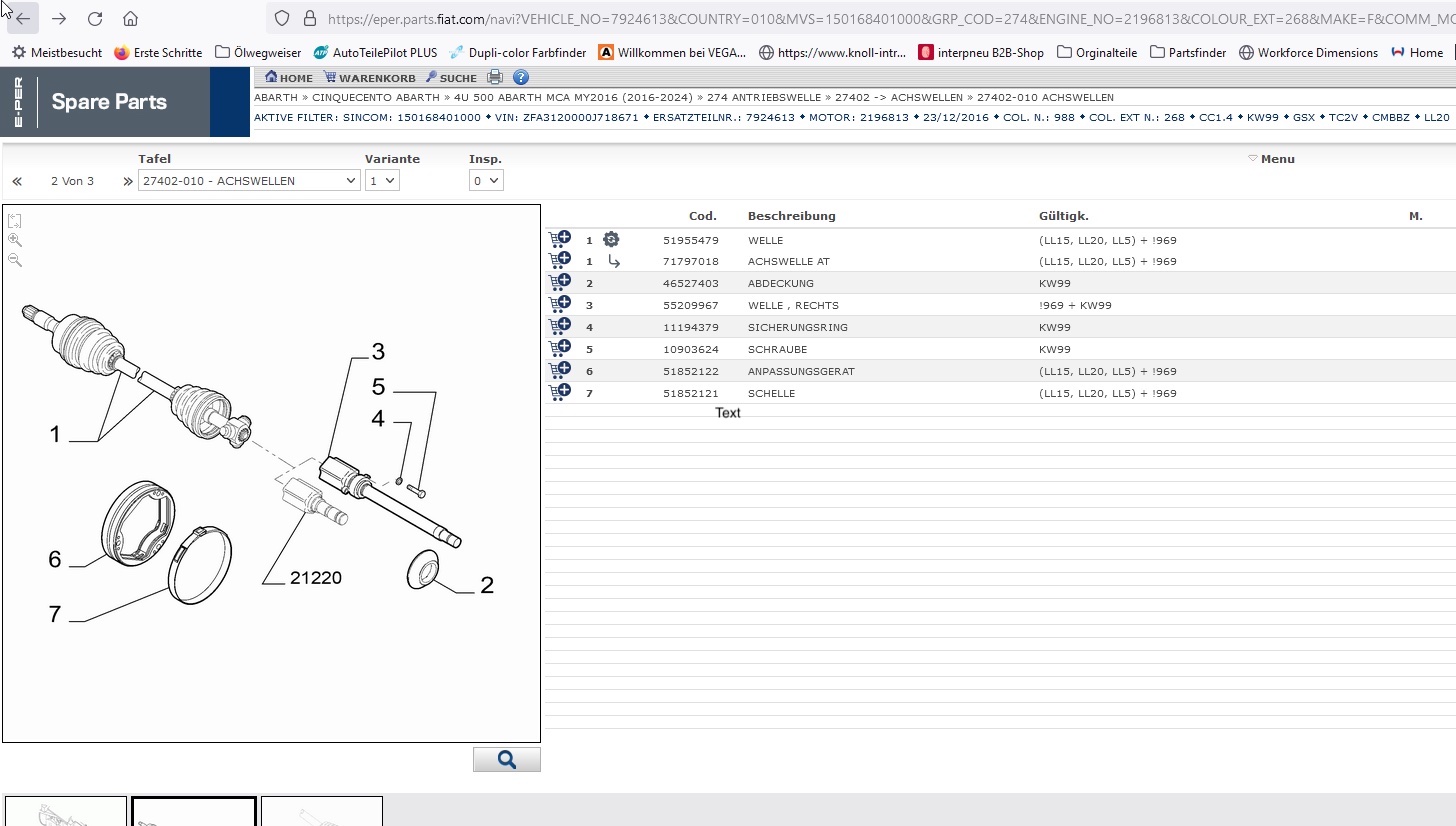Expand the Menu disclosure triangle
This screenshot has width=1456, height=826.
coord(1252,159)
